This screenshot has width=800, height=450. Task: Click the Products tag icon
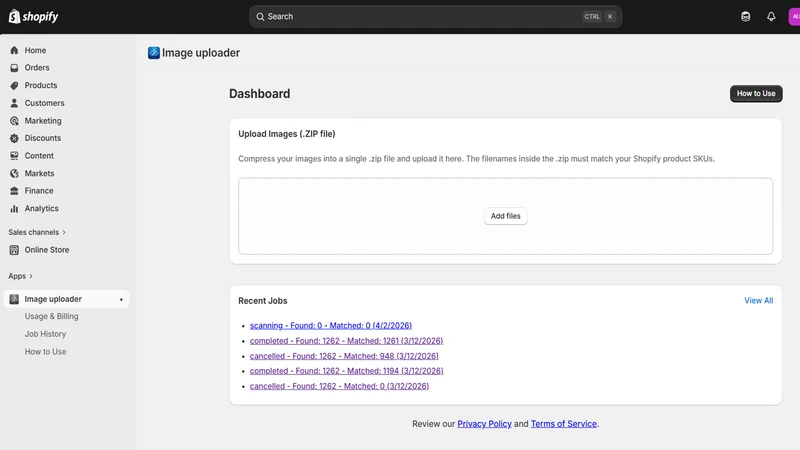pyautogui.click(x=14, y=85)
